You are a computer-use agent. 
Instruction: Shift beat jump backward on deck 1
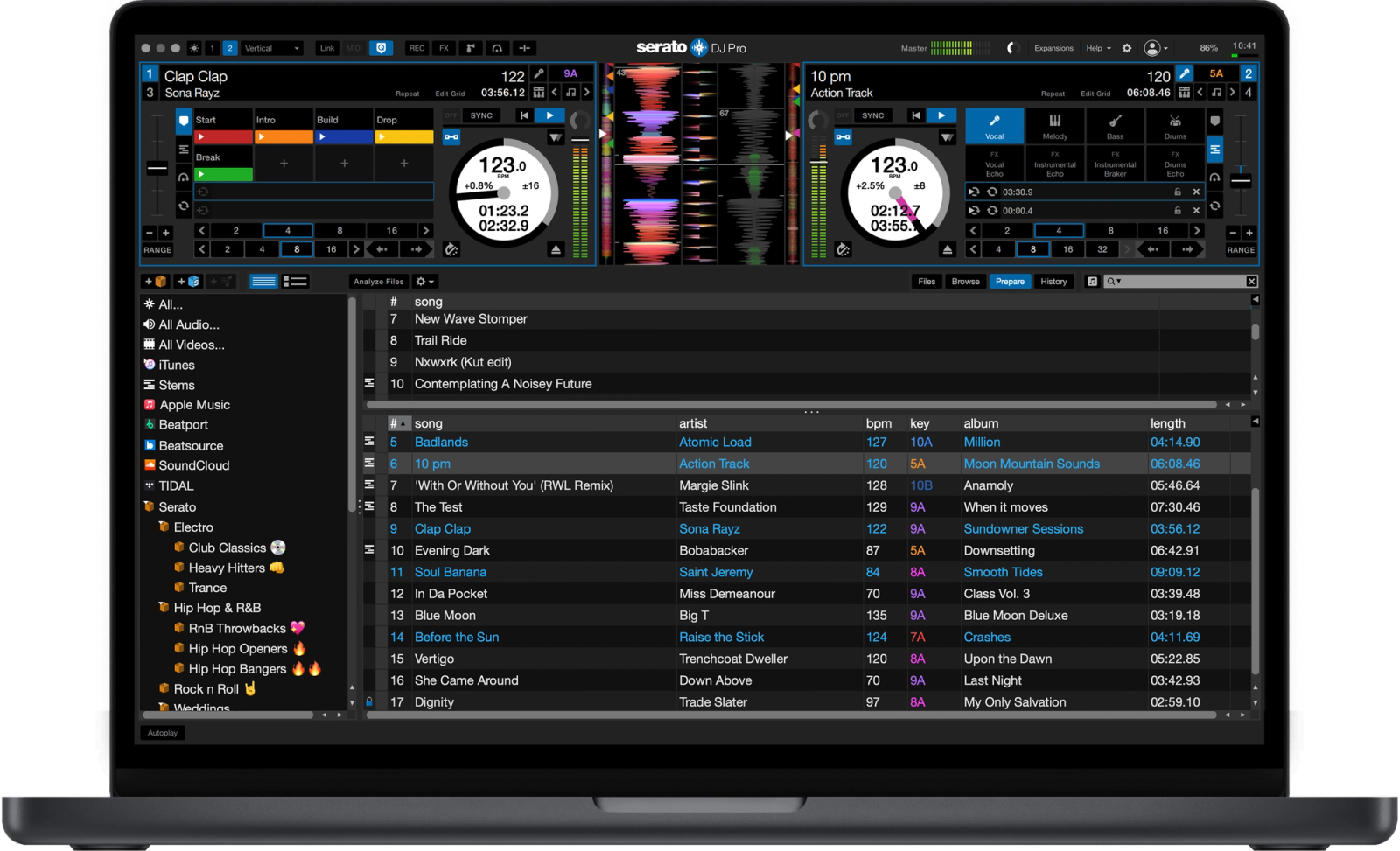[381, 249]
